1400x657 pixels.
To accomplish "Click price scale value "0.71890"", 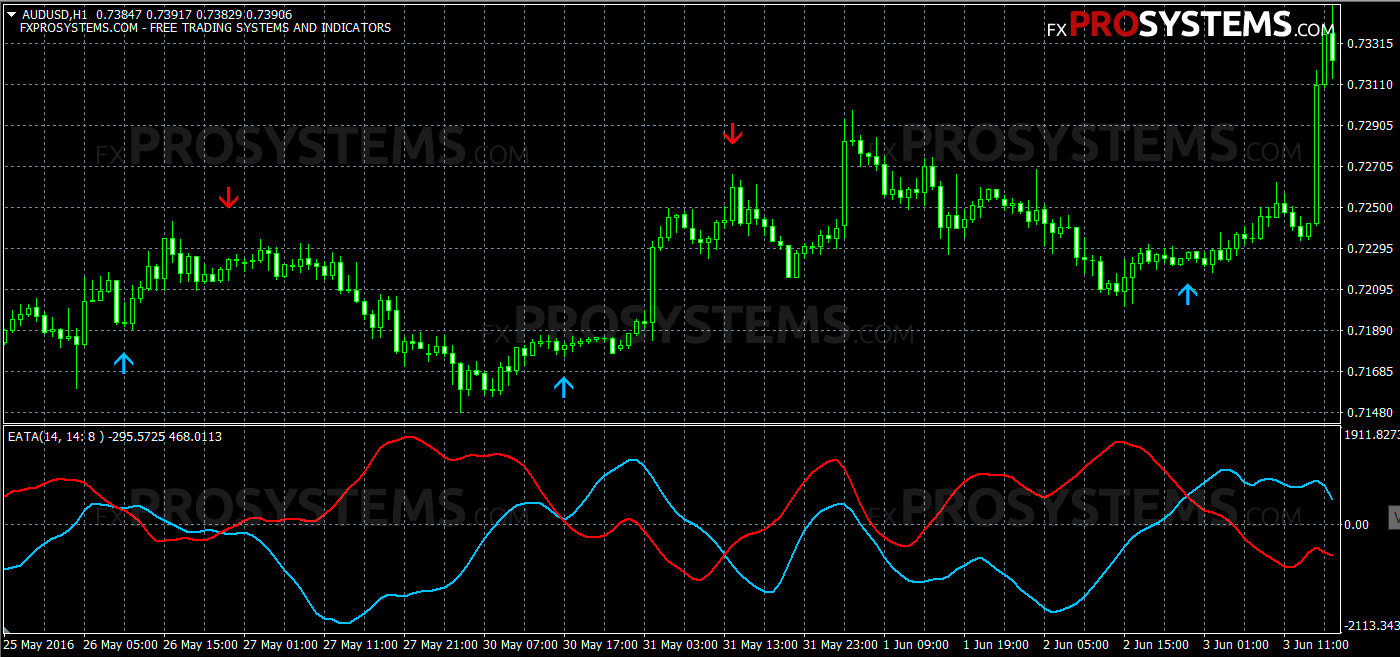I will 1370,331.
